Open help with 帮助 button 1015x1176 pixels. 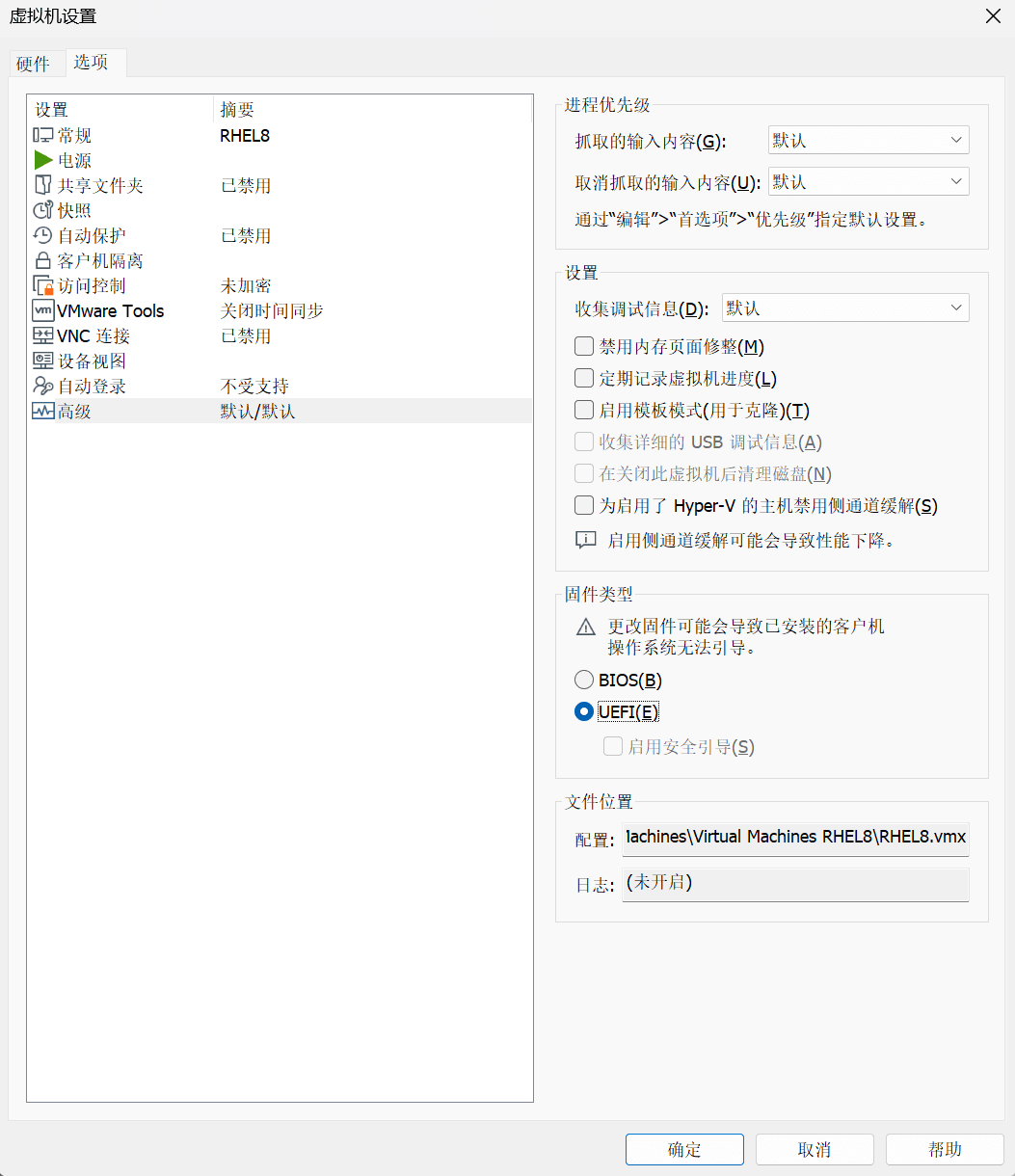pos(945,1150)
